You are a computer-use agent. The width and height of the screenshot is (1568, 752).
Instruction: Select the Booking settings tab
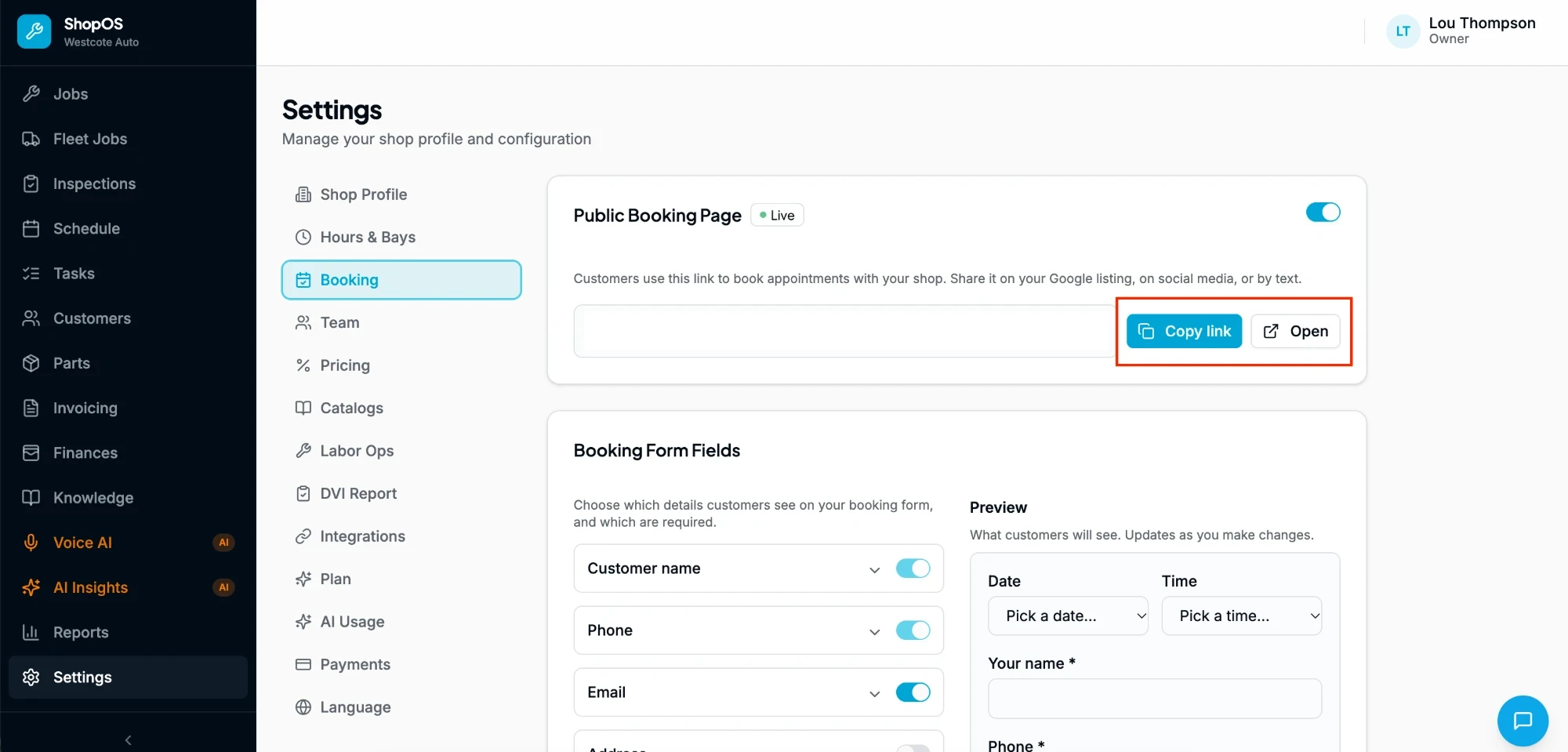(401, 280)
